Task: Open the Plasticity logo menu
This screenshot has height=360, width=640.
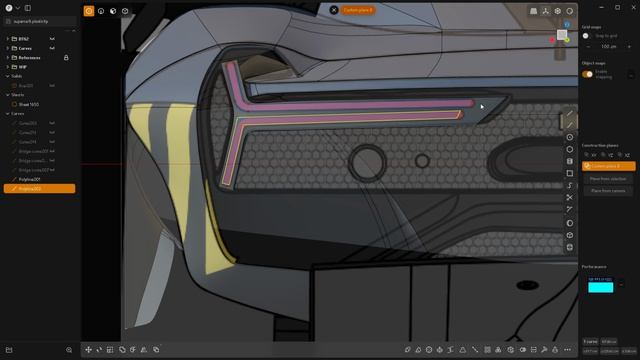Action: 9,8
